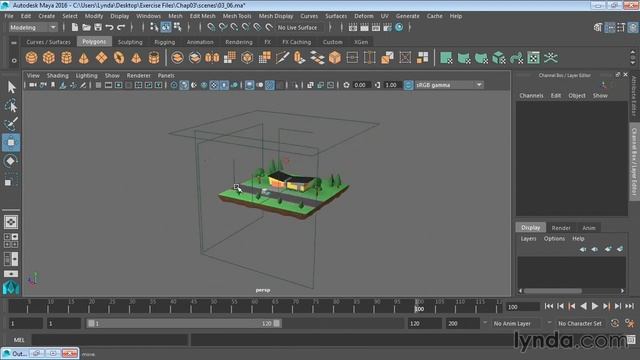The height and width of the screenshot is (360, 640).
Task: Create a new scene file
Action: tap(75, 27)
